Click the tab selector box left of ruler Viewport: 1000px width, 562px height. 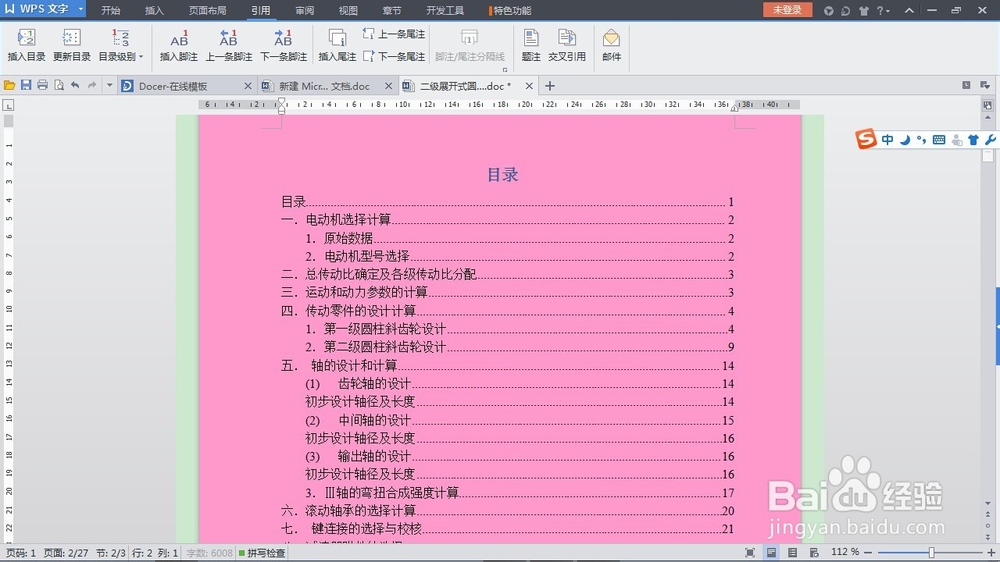[8, 105]
